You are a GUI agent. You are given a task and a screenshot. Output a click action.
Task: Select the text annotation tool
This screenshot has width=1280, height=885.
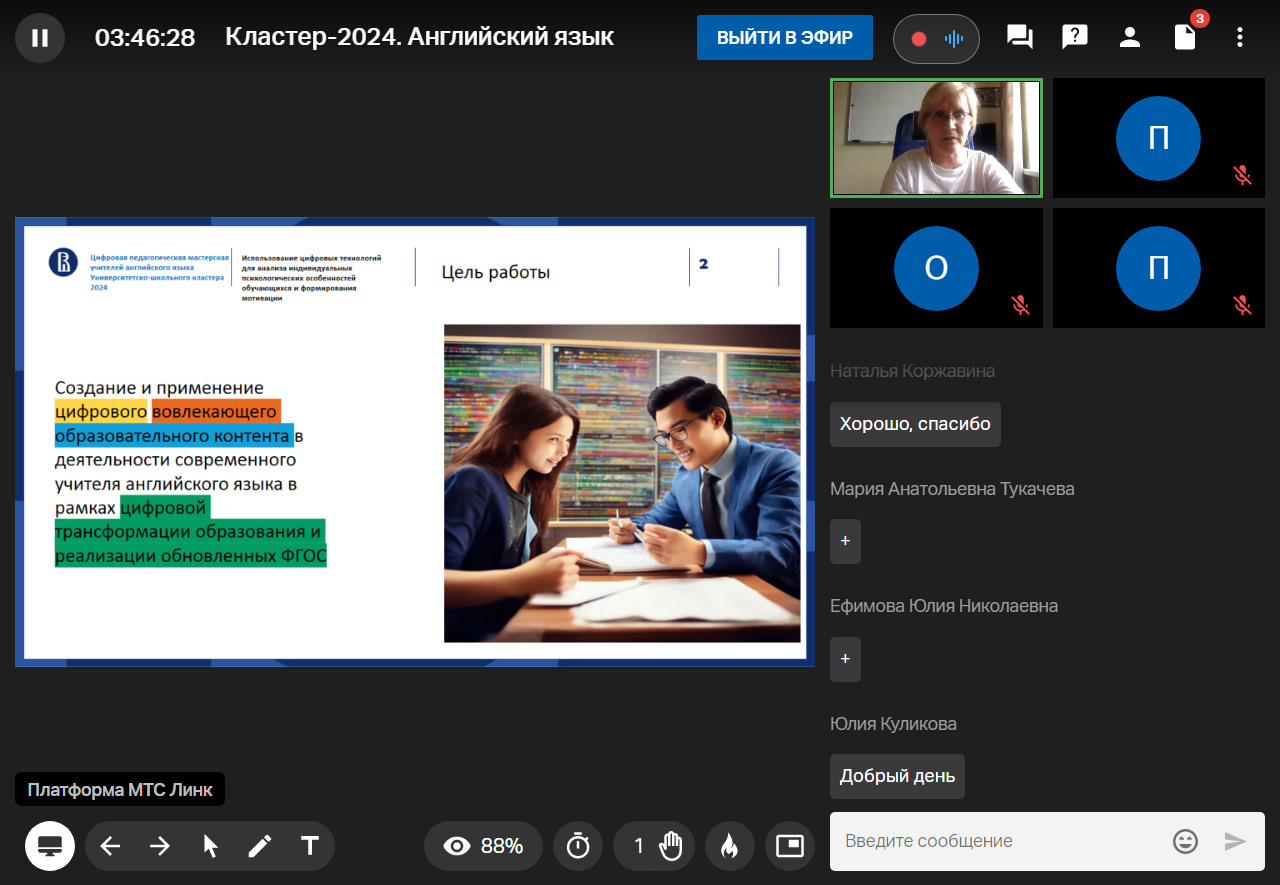coord(310,846)
